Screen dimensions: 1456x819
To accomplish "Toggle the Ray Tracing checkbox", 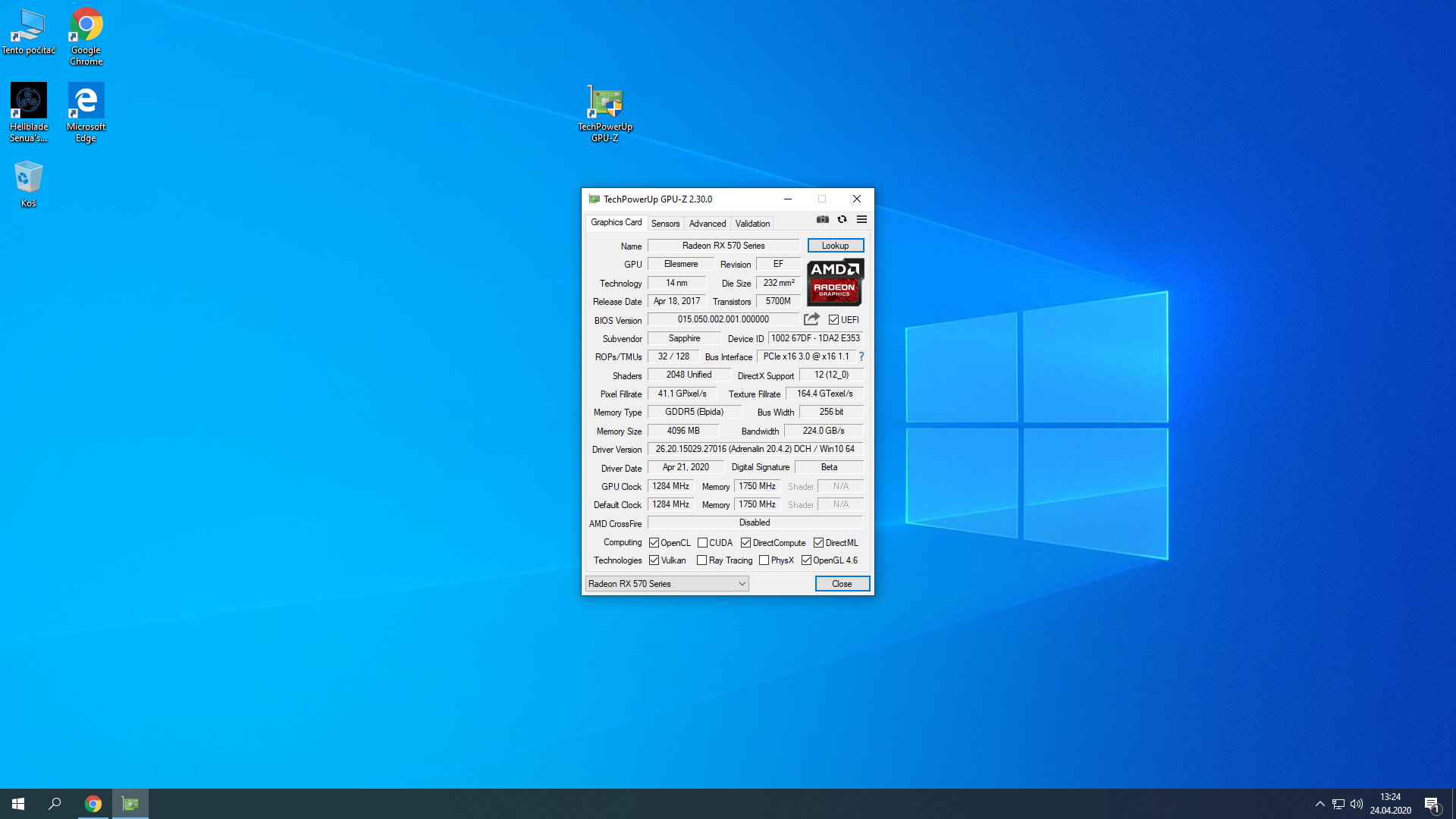I will pyautogui.click(x=702, y=560).
